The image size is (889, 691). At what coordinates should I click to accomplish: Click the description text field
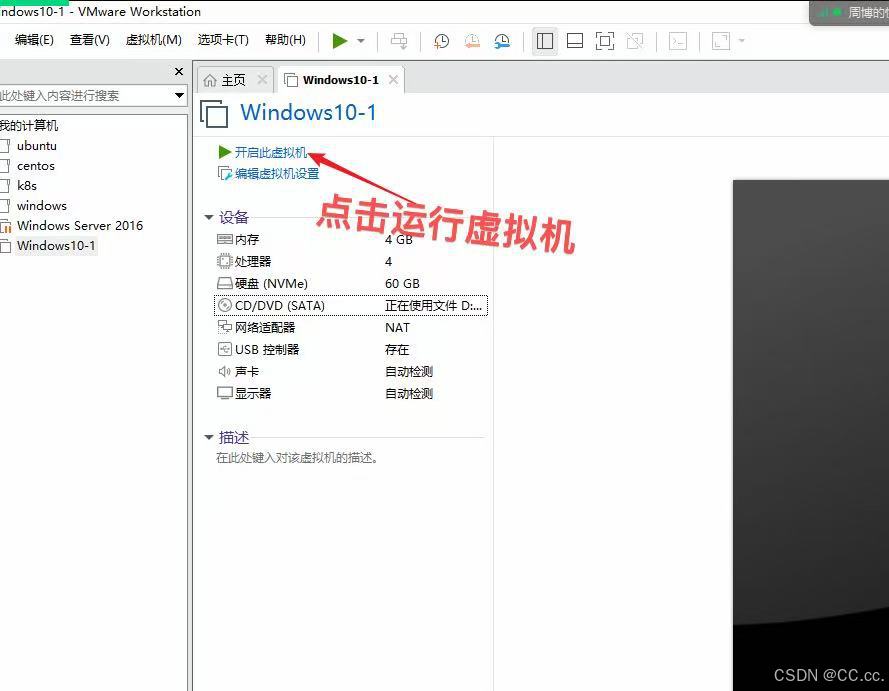point(297,457)
